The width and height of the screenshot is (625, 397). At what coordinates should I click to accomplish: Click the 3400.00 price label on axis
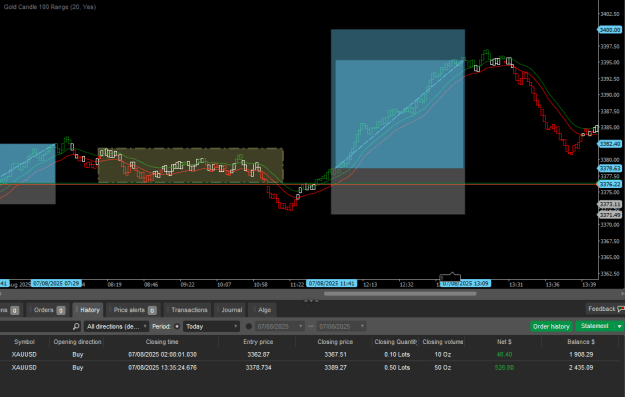(610, 30)
